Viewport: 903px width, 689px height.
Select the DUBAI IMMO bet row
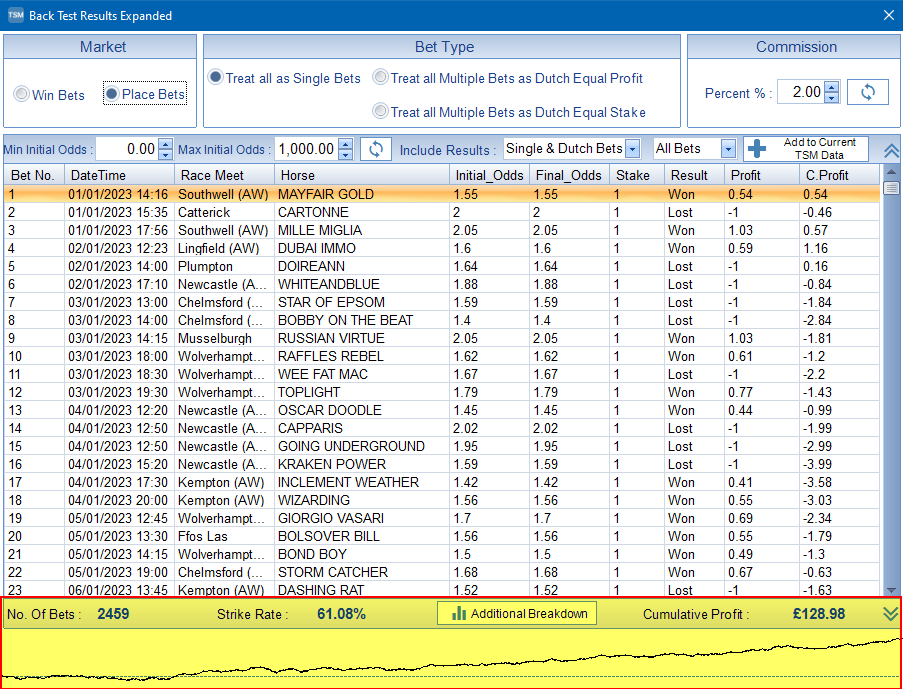pyautogui.click(x=318, y=248)
